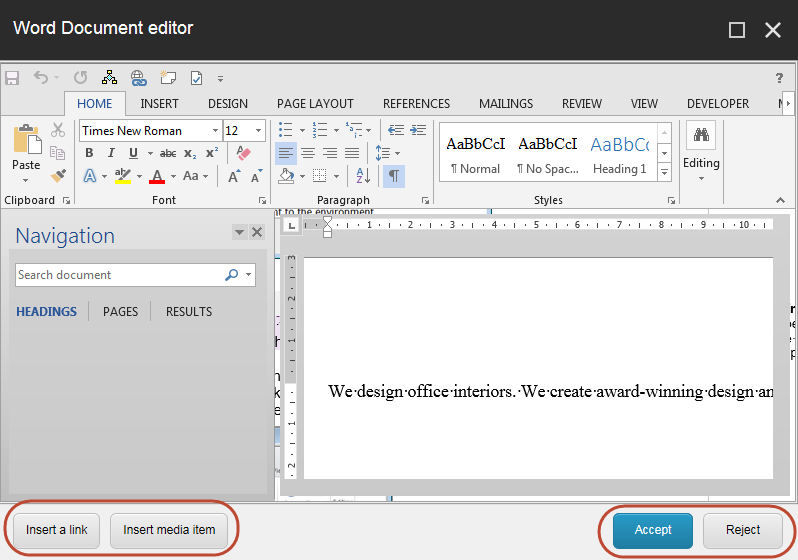This screenshot has width=798, height=560.
Task: Center align the paragraph text
Action: pos(308,153)
